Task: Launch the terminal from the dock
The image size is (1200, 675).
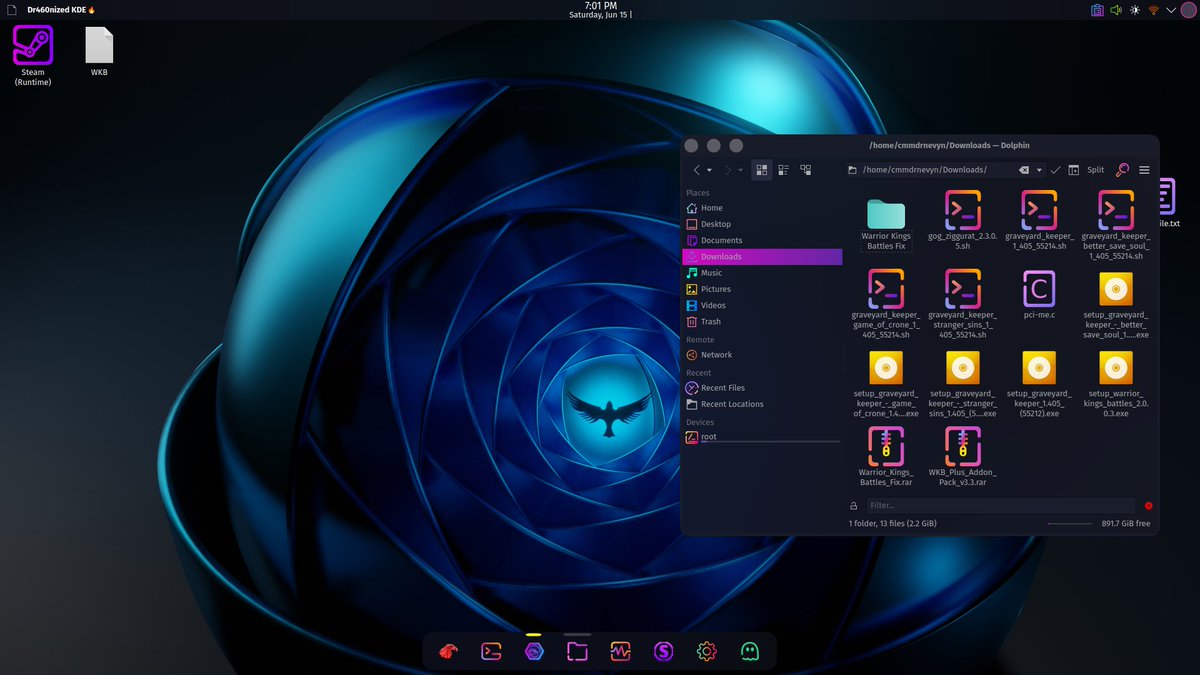Action: pos(491,651)
